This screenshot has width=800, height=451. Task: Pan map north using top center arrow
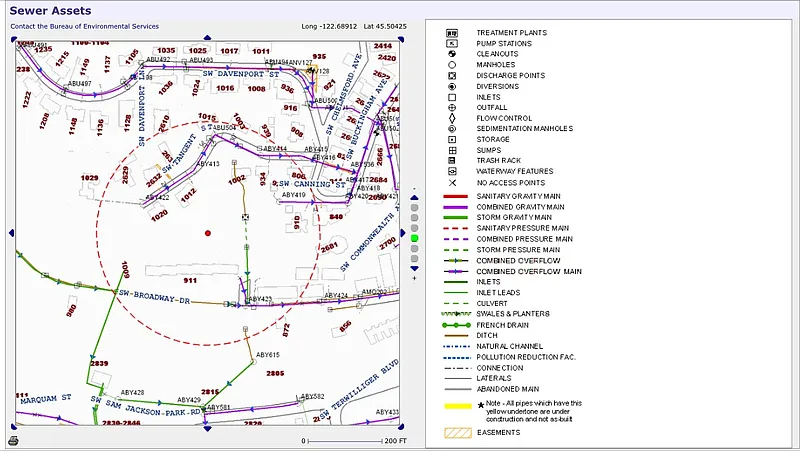pyautogui.click(x=207, y=38)
